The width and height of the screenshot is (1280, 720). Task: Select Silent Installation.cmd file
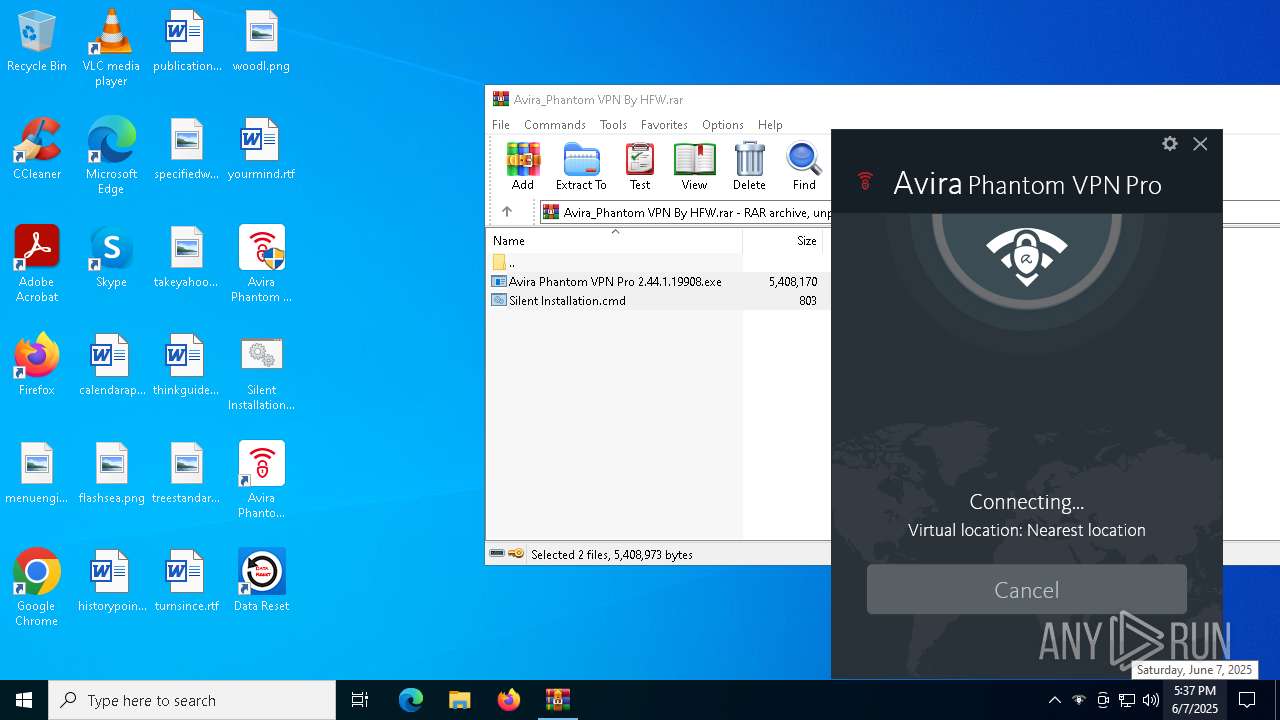(658, 301)
